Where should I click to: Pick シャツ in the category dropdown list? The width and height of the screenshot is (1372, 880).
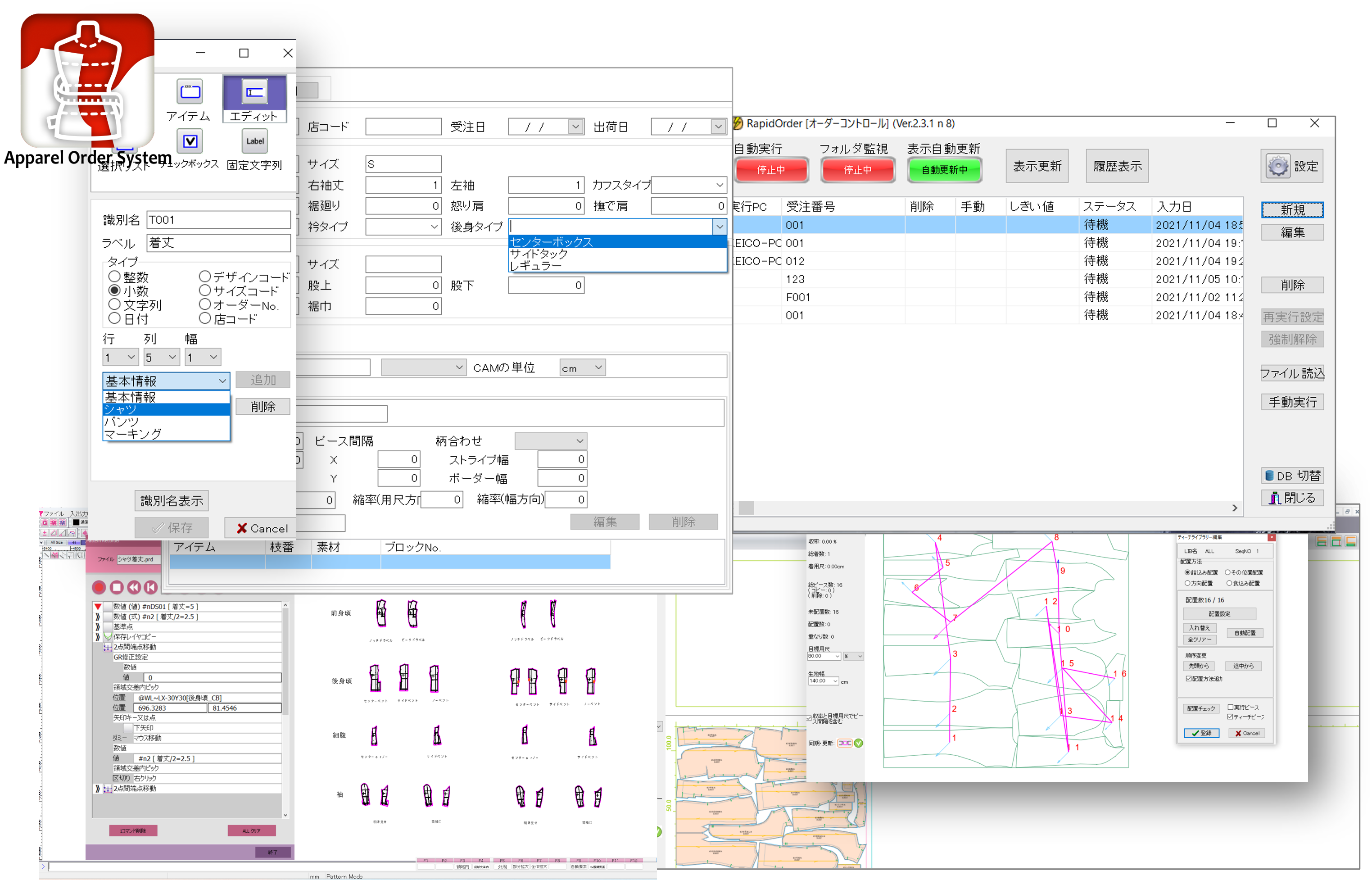[x=166, y=409]
